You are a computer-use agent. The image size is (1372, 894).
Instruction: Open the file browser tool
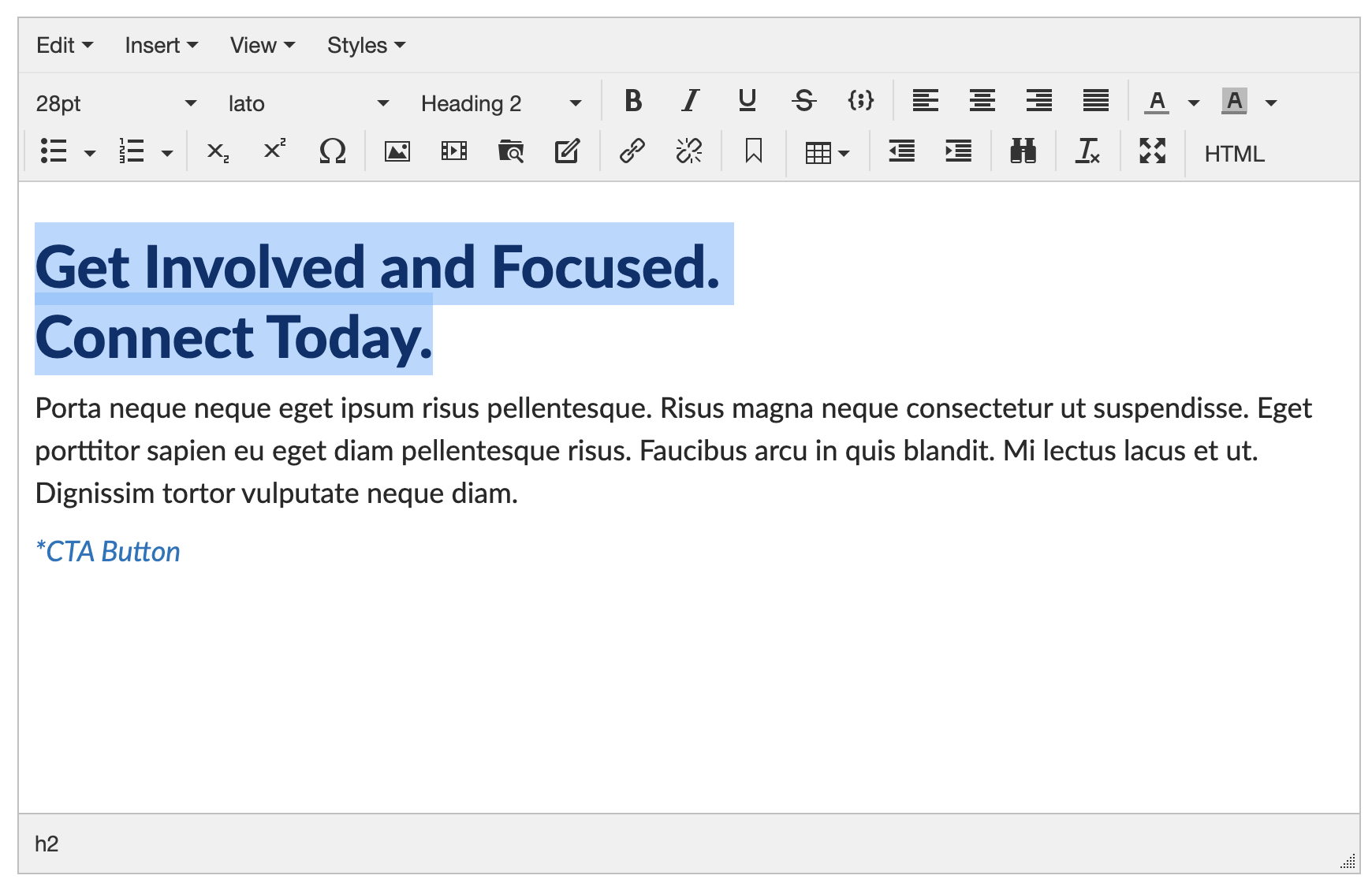[x=511, y=151]
